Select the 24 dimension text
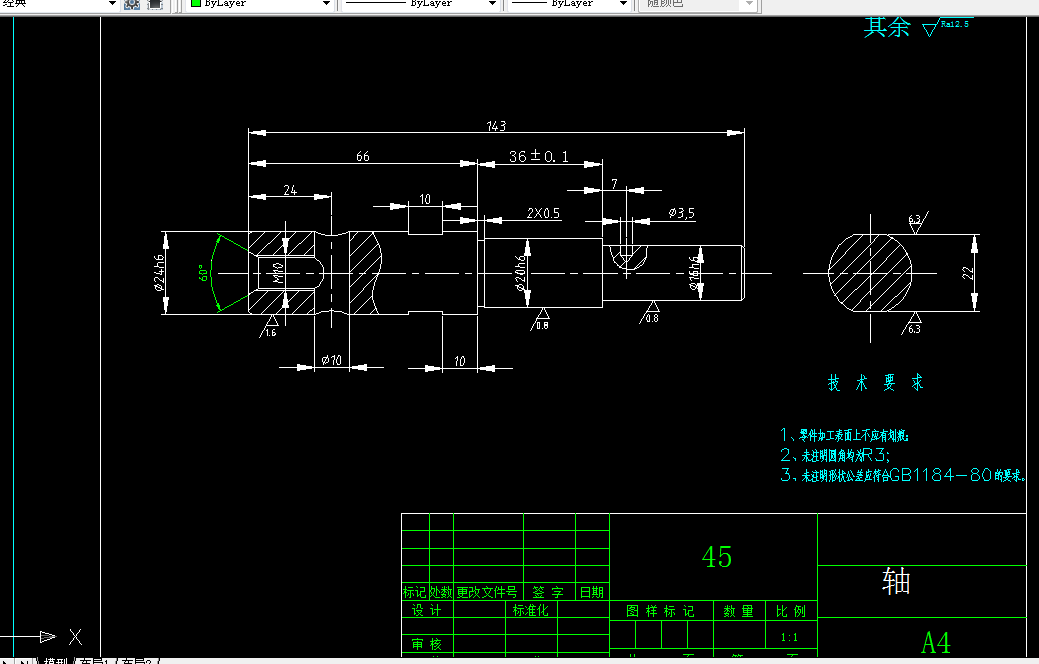The width and height of the screenshot is (1039, 664). (290, 190)
